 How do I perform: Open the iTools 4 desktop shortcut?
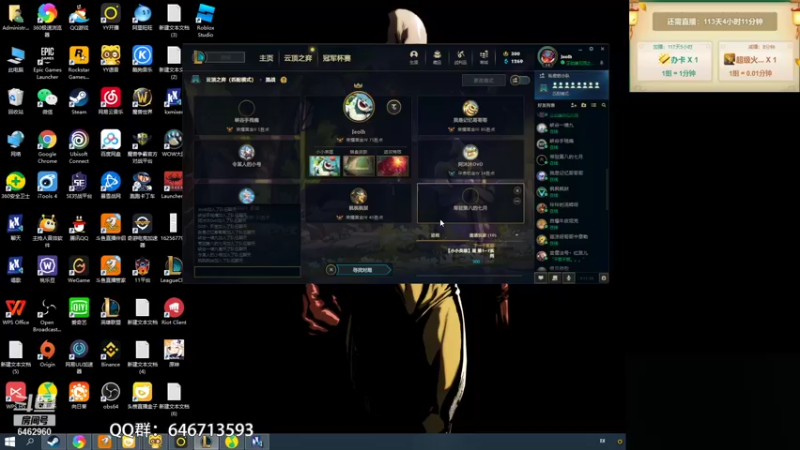tap(47, 185)
